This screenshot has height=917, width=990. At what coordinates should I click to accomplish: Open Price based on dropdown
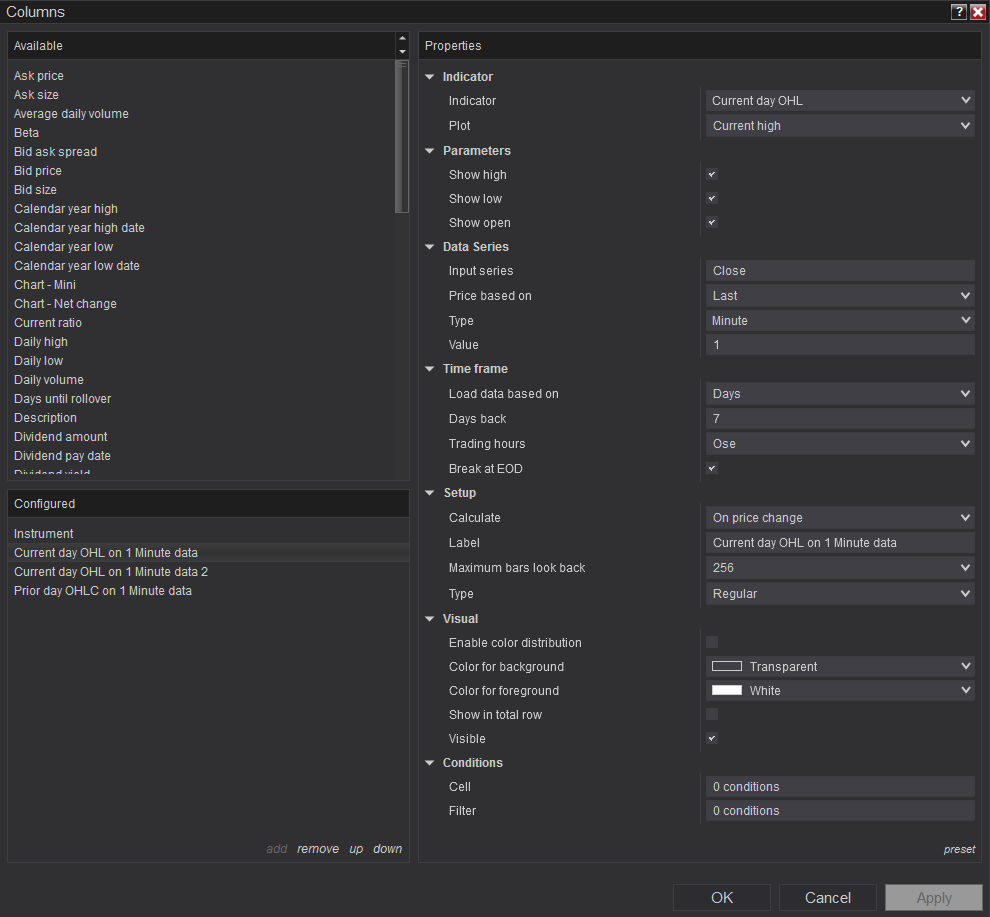tap(840, 296)
